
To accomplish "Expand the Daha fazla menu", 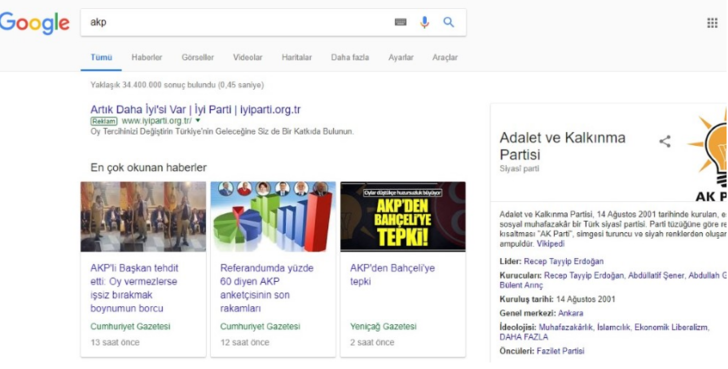I will pos(350,58).
